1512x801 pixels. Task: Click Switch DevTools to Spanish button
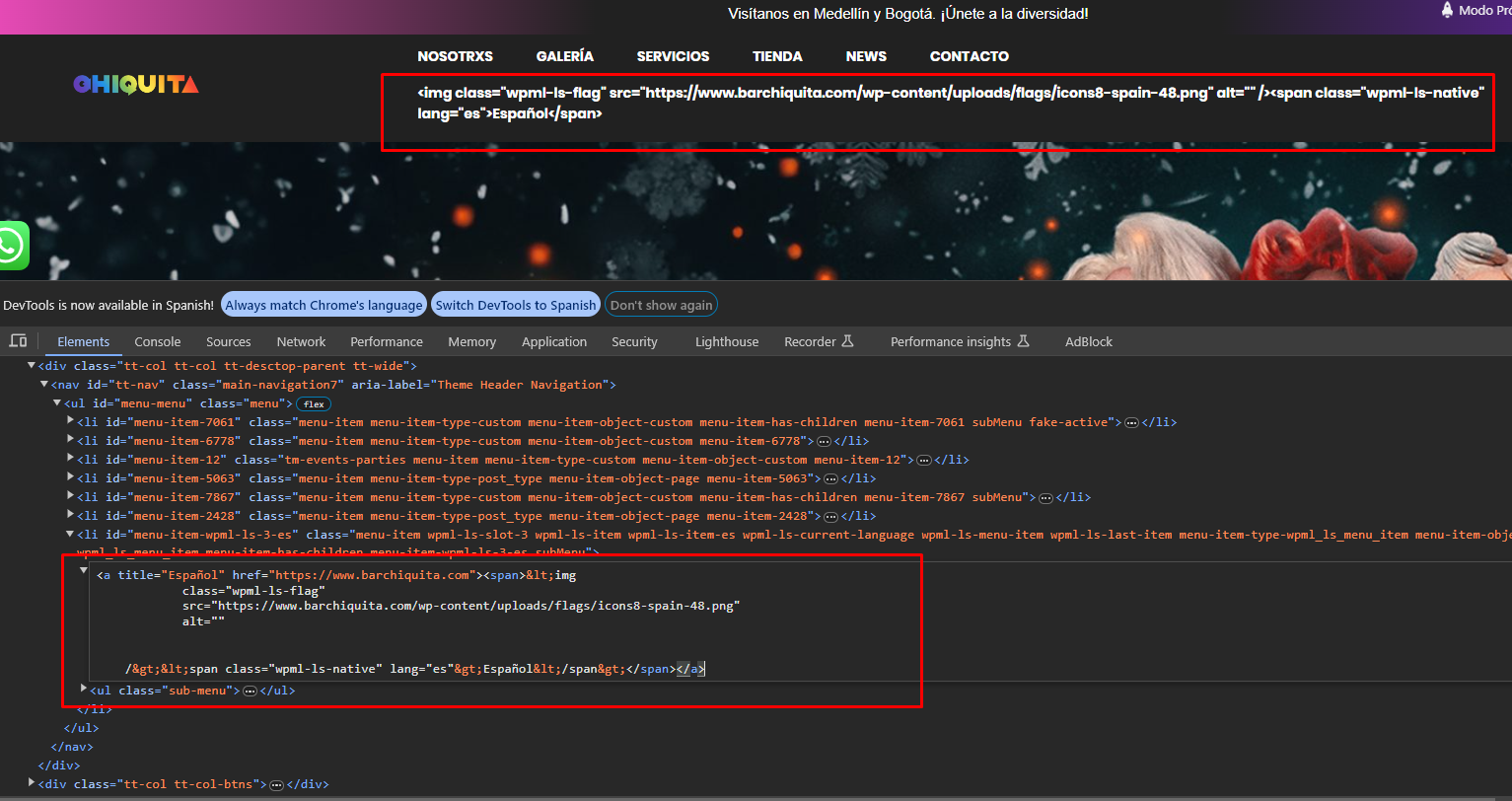516,305
